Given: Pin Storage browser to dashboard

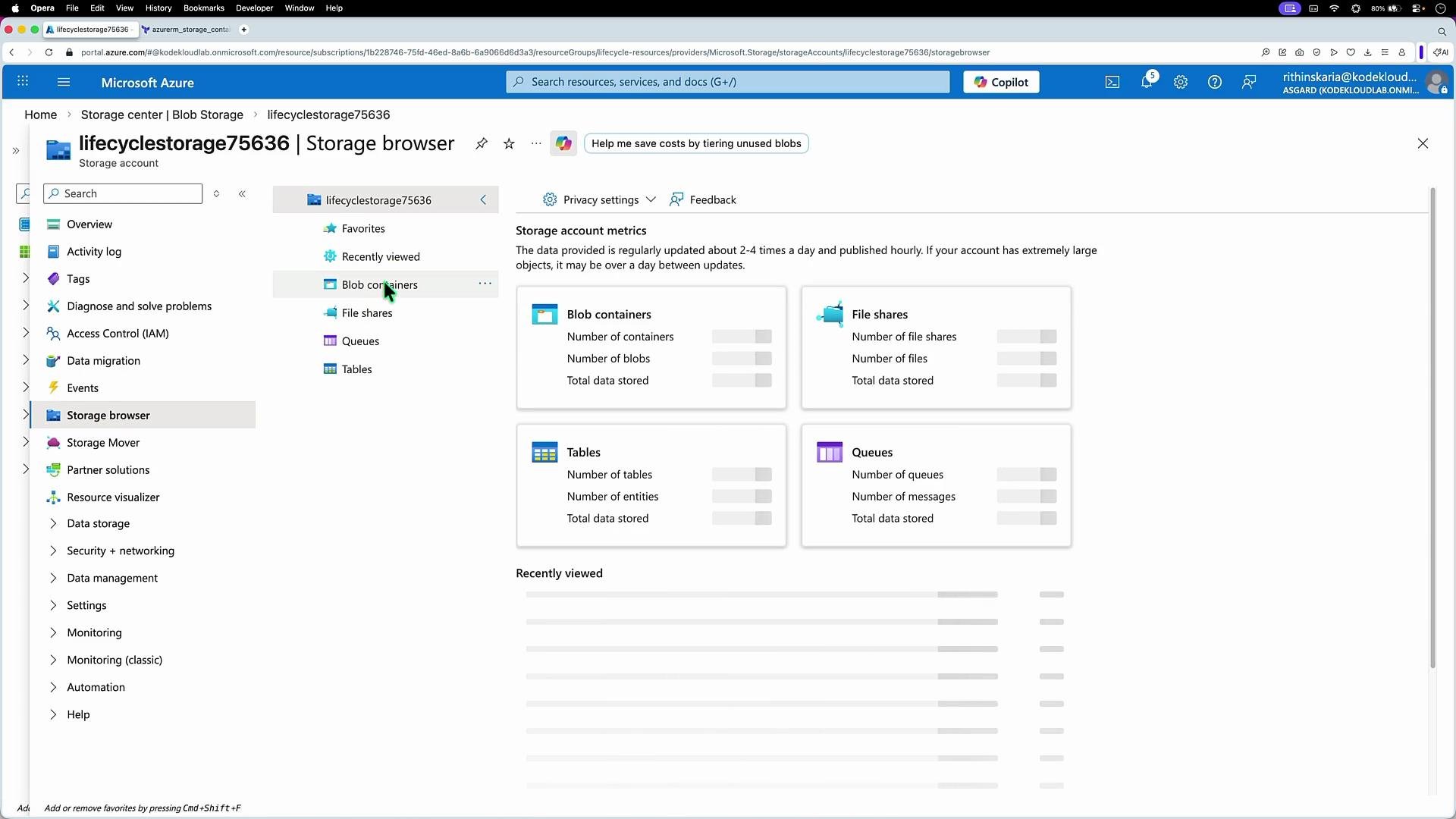Looking at the screenshot, I should coord(482,143).
